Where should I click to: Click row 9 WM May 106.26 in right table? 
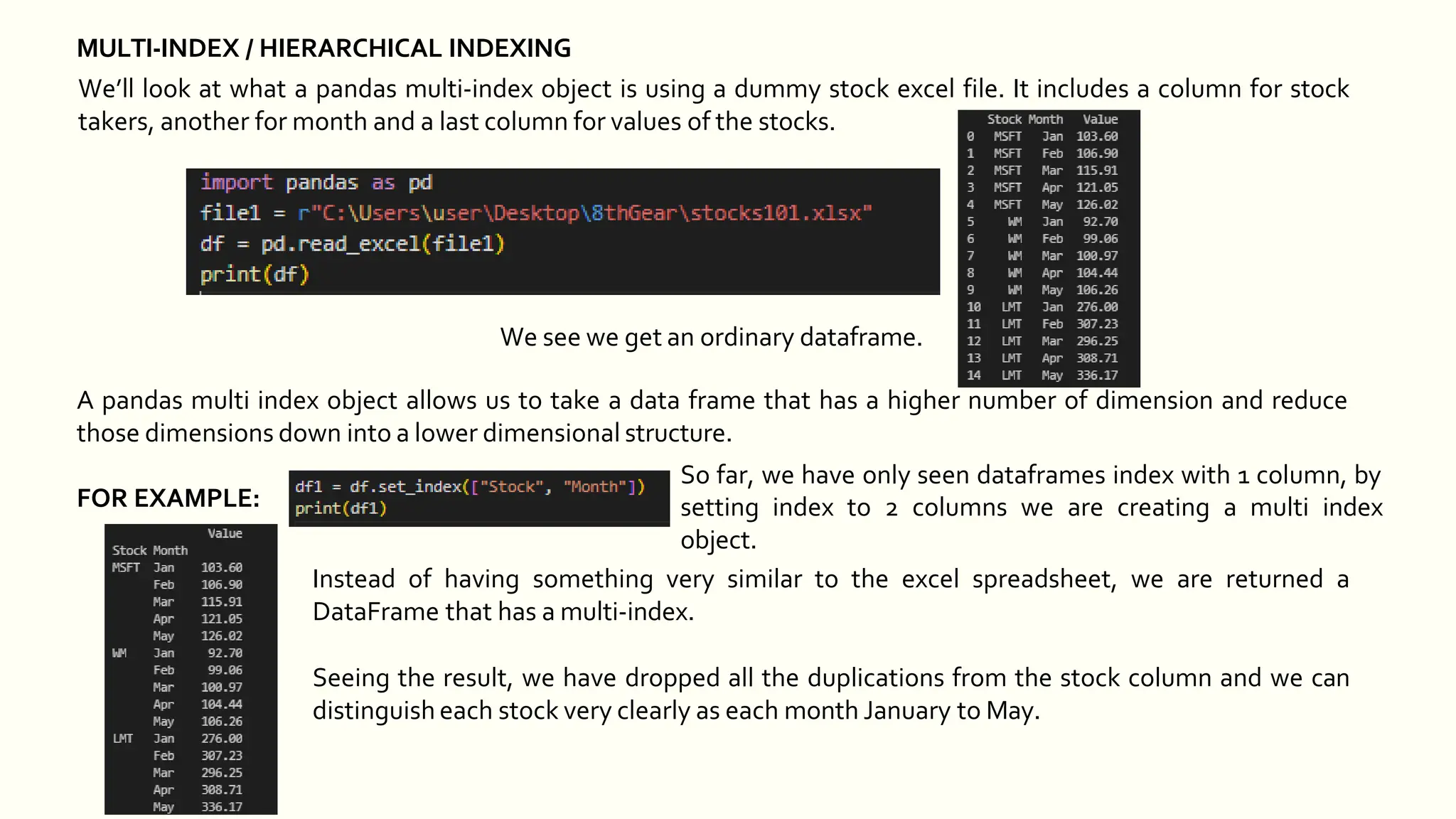coord(1042,290)
